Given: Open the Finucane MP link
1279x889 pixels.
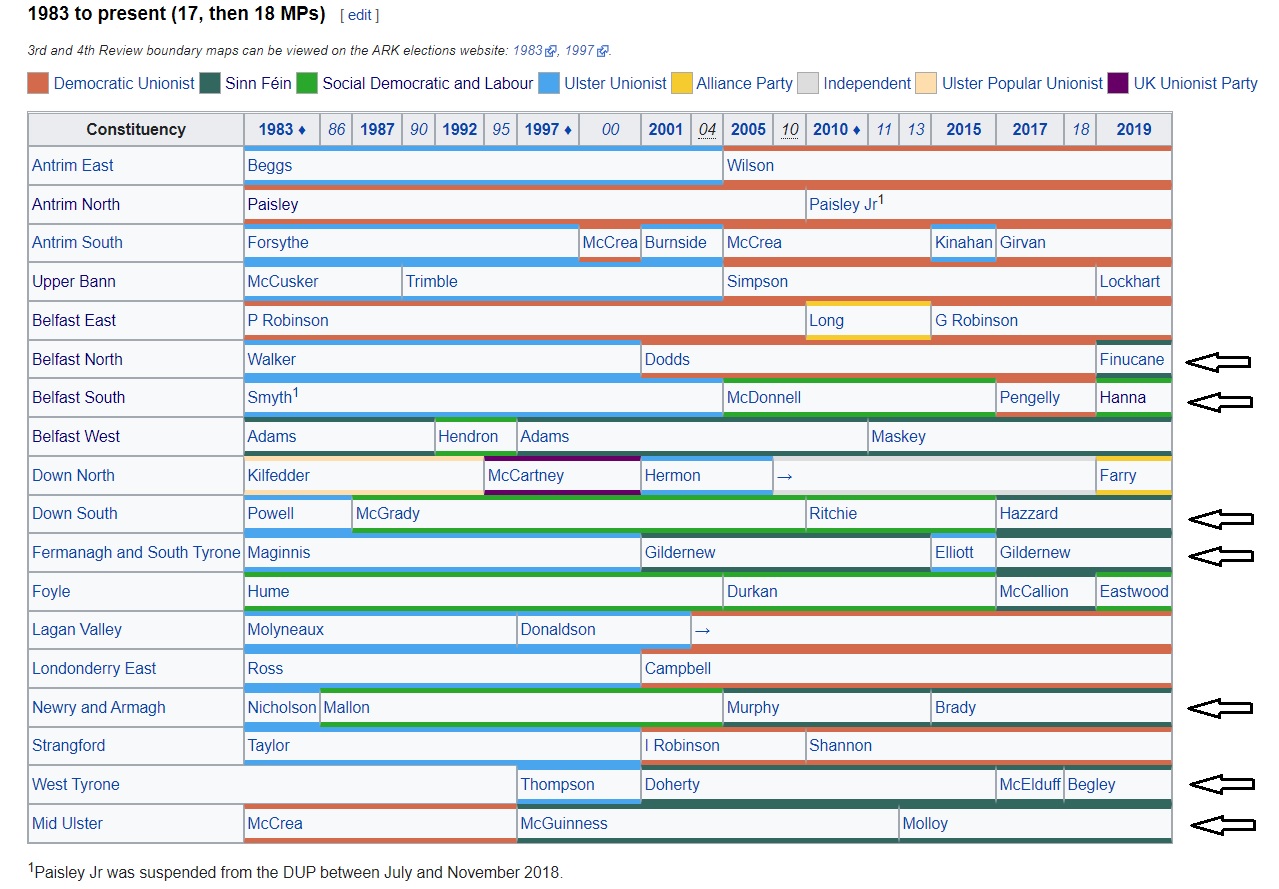Looking at the screenshot, I should tap(1131, 359).
